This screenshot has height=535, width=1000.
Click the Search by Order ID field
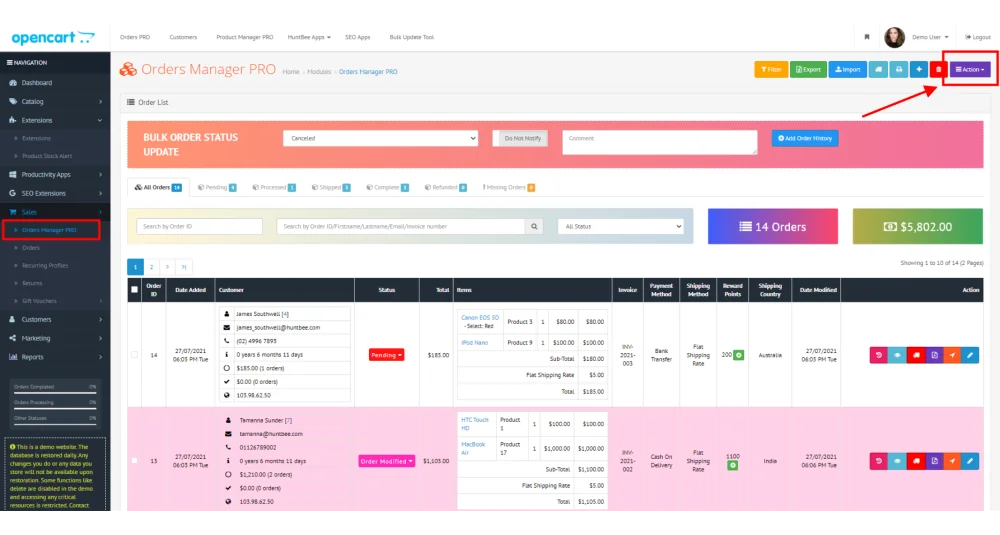[x=199, y=226]
